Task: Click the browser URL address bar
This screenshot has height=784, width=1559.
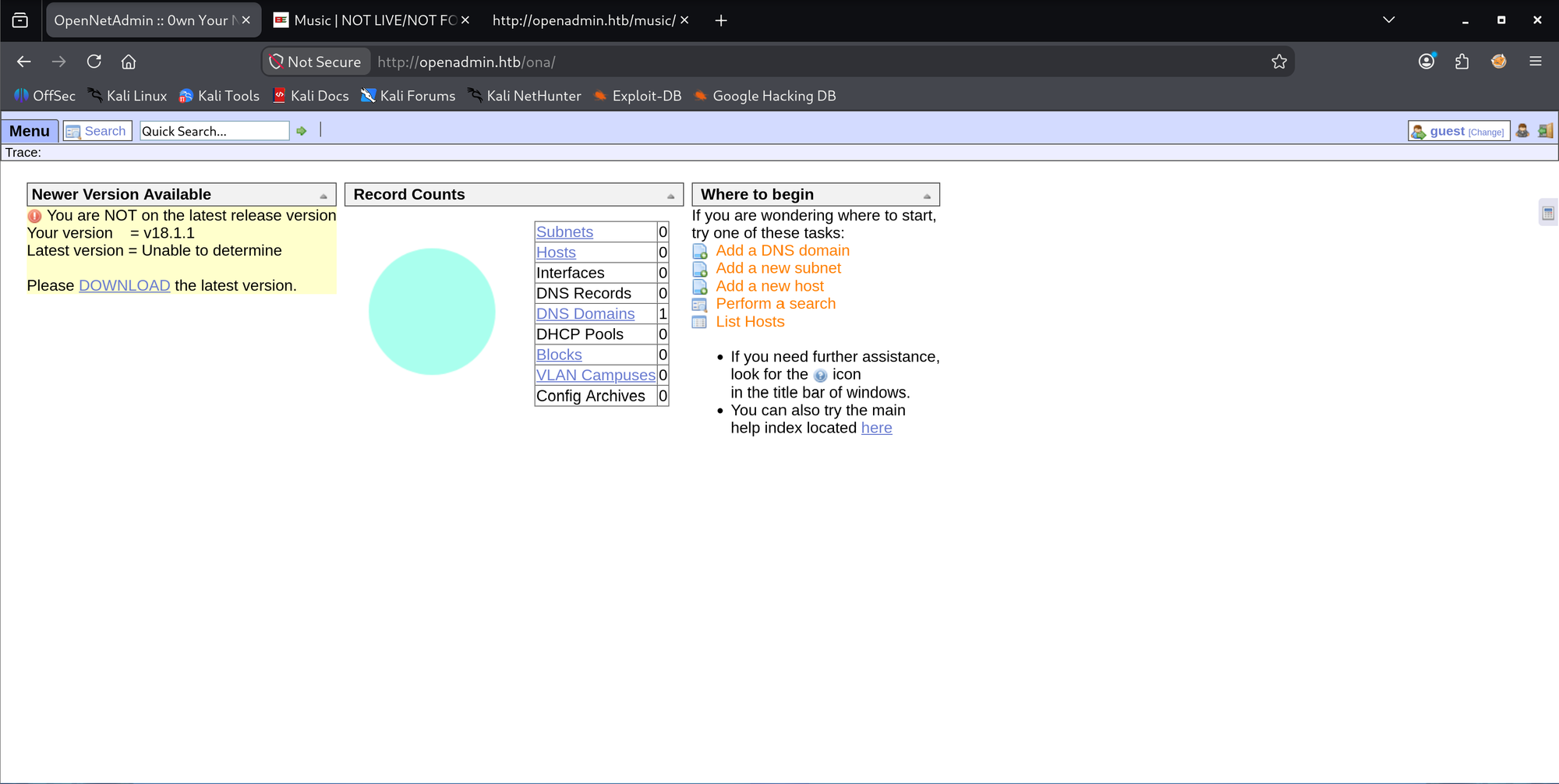Action: [818, 62]
